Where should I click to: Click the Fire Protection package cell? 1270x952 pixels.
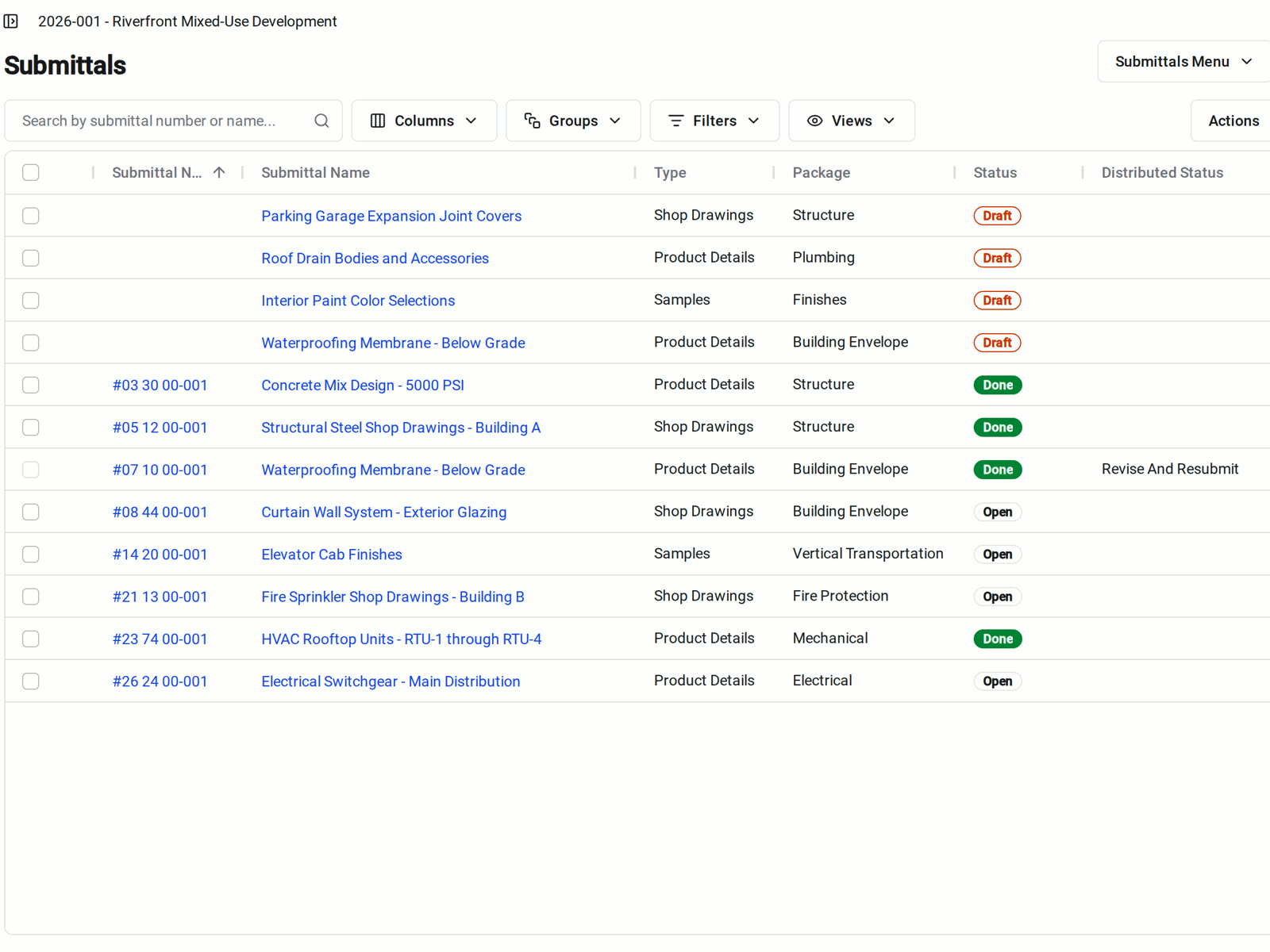(x=840, y=596)
